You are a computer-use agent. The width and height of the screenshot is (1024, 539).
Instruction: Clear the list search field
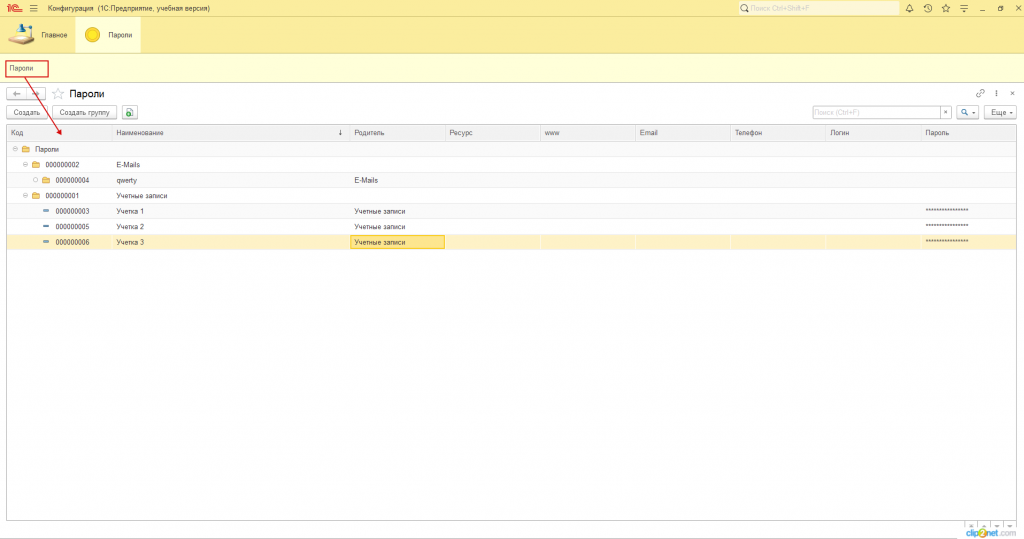[x=946, y=112]
